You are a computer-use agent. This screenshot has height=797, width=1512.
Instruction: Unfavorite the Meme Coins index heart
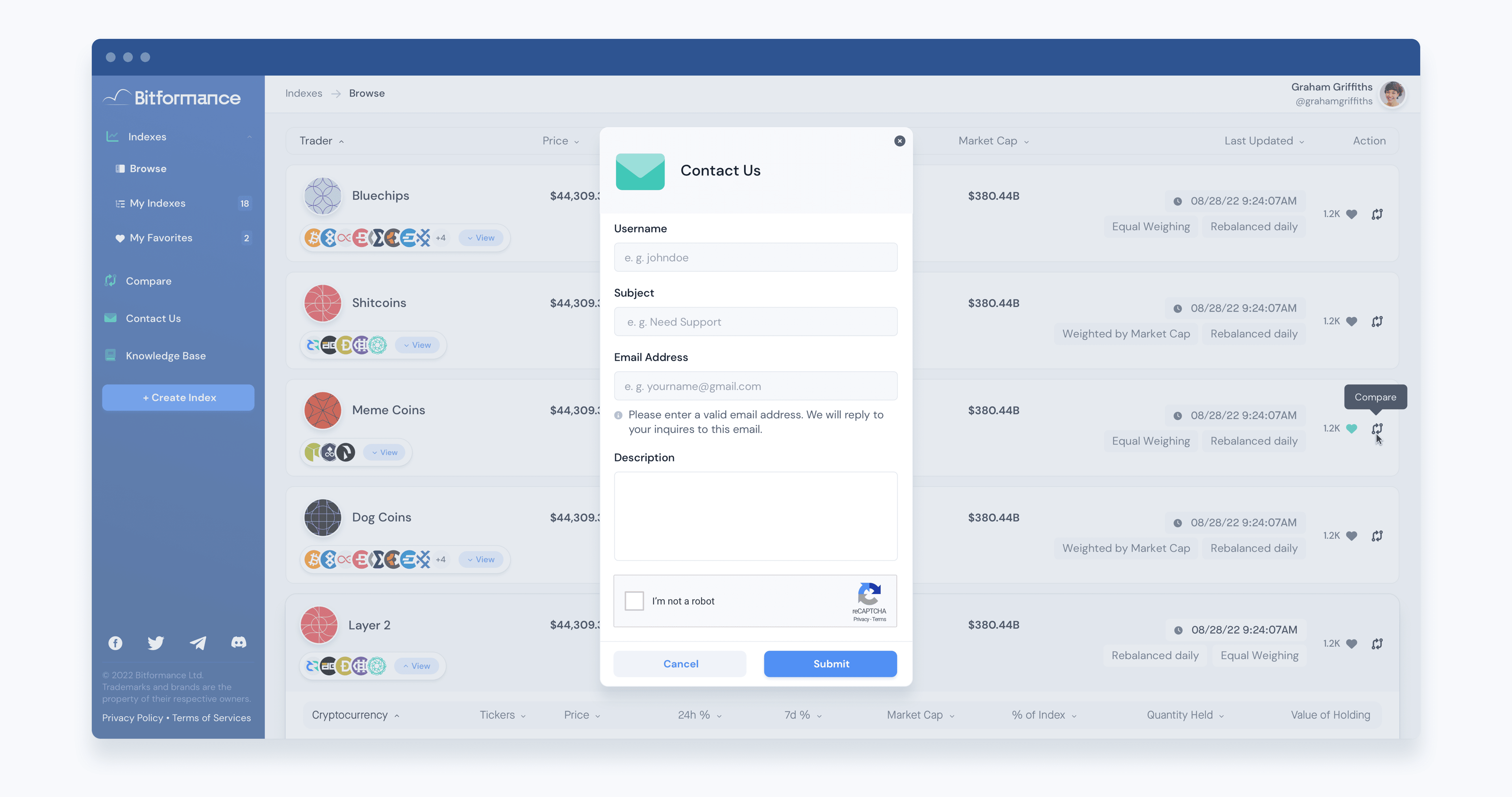point(1351,429)
